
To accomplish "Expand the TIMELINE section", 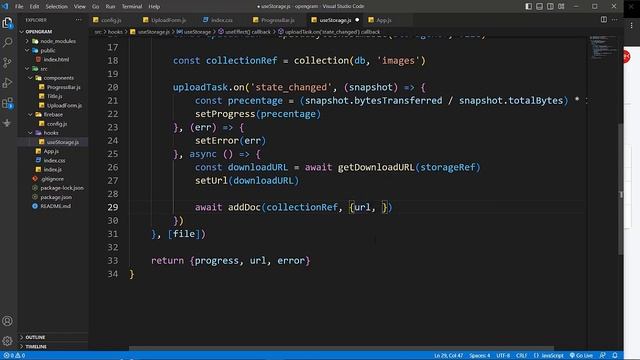I will tap(36, 347).
